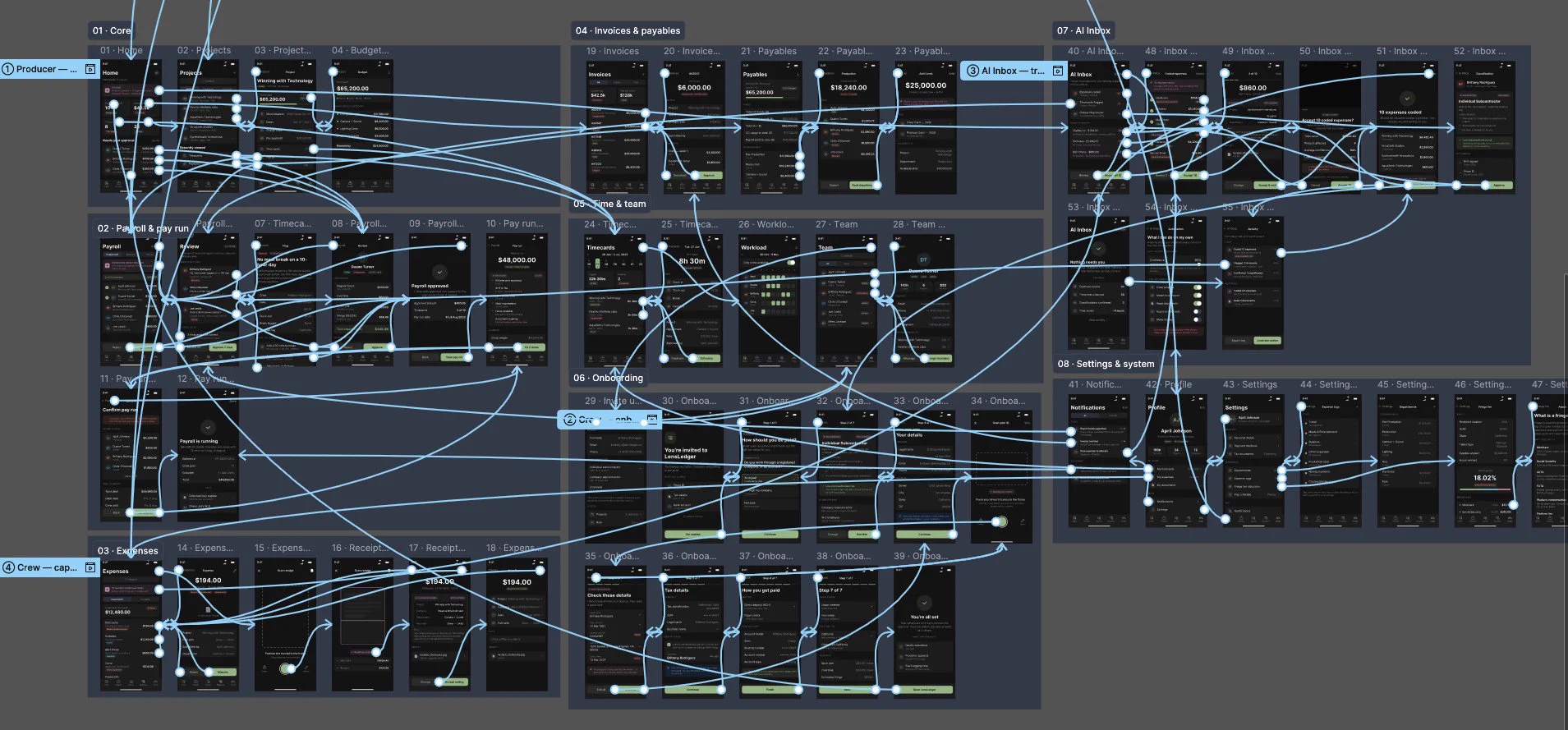Select the 16 · Receipt... frame title

(x=361, y=548)
